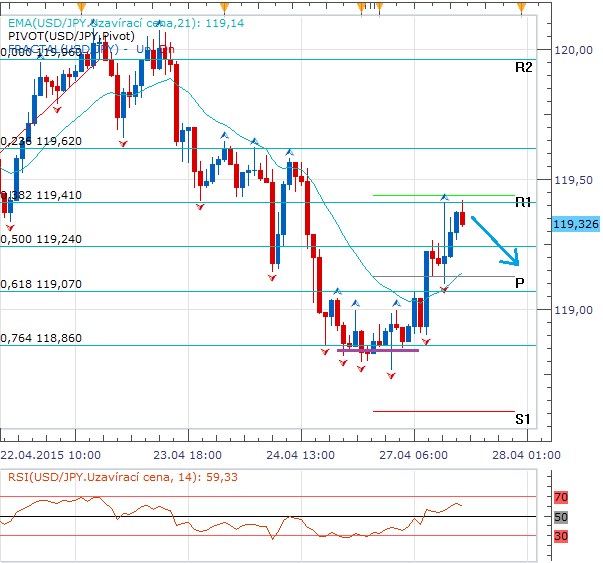
Task: Click the RSI 30 oversold level tag
Action: 561,536
